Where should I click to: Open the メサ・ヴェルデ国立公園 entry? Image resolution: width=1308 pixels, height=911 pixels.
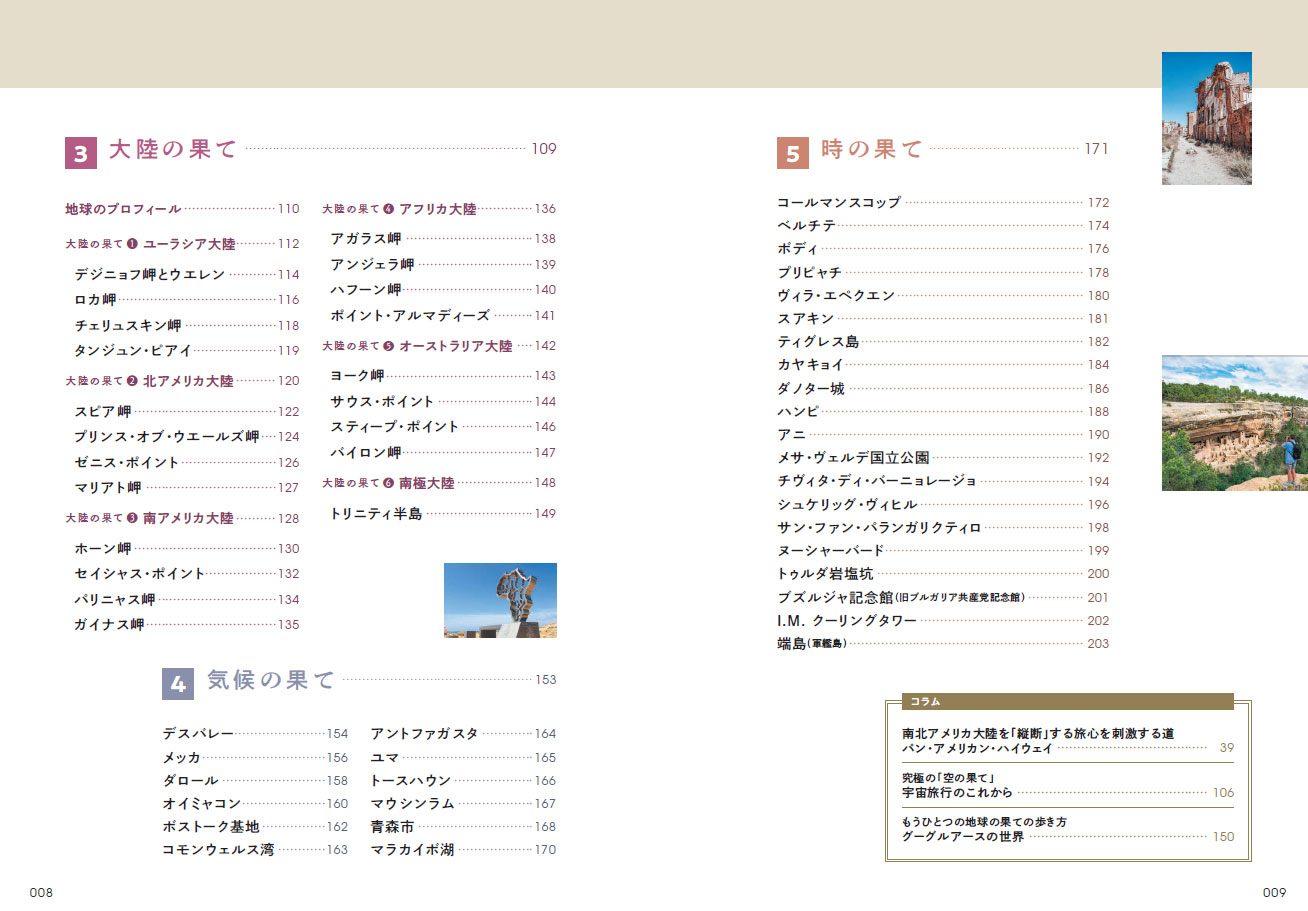pos(853,457)
